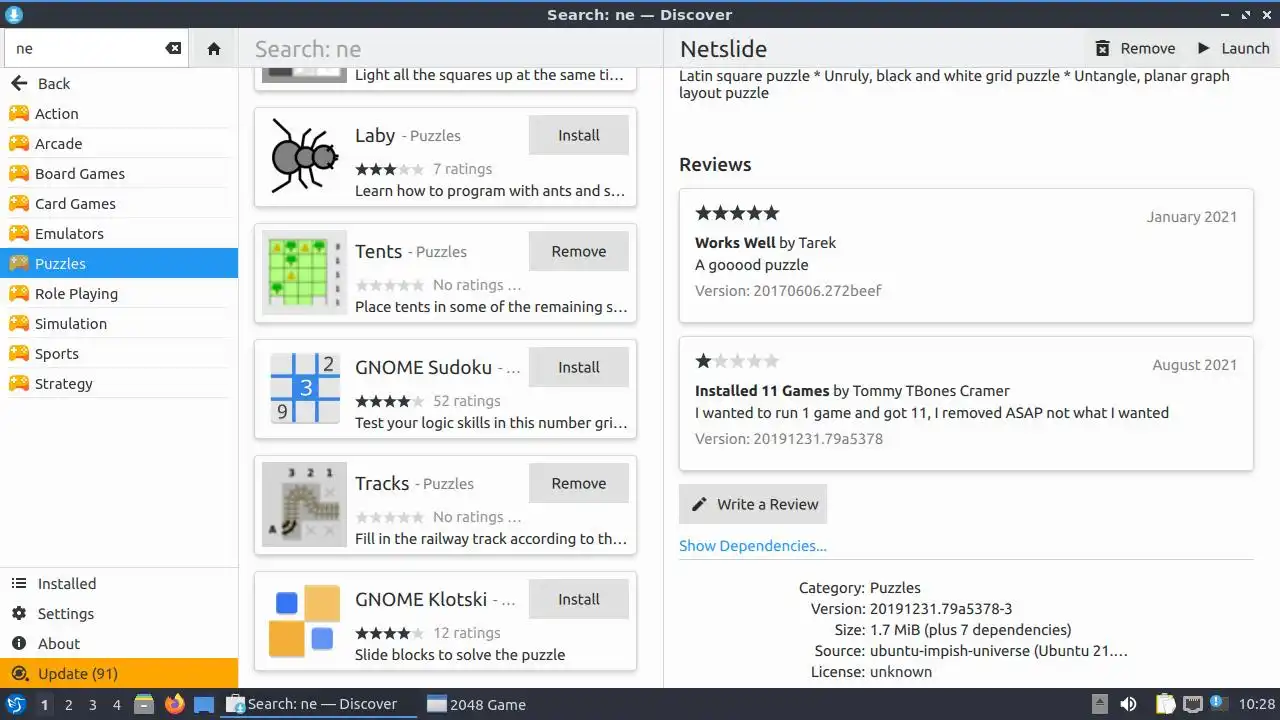
Task: Click the Emulators category gamepad icon
Action: point(18,234)
